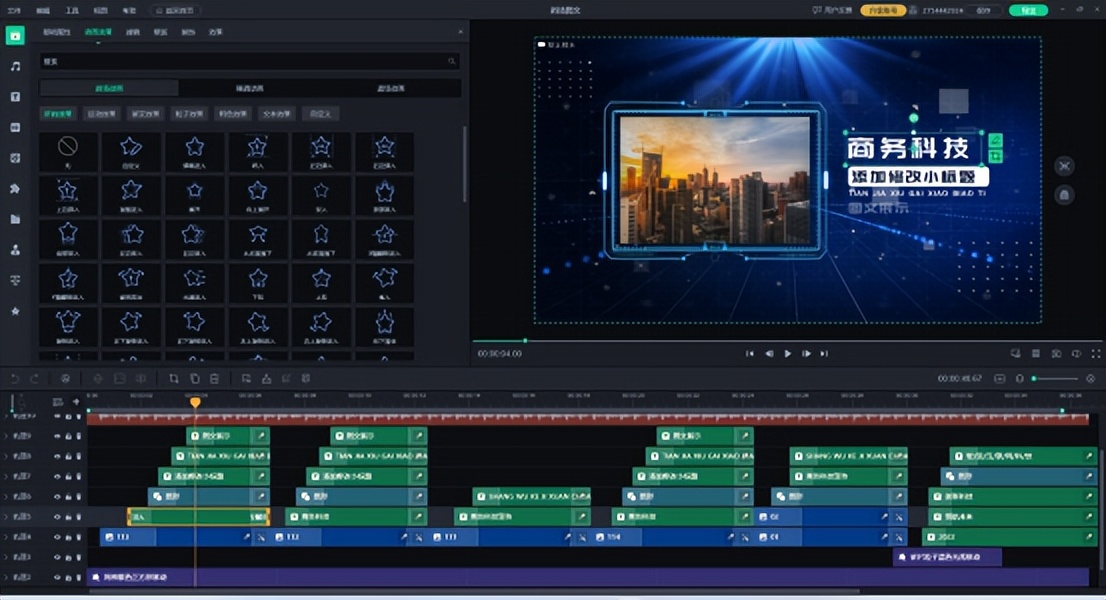The image size is (1106, 600).
Task: Open the music note audio sidebar icon
Action: (16, 66)
